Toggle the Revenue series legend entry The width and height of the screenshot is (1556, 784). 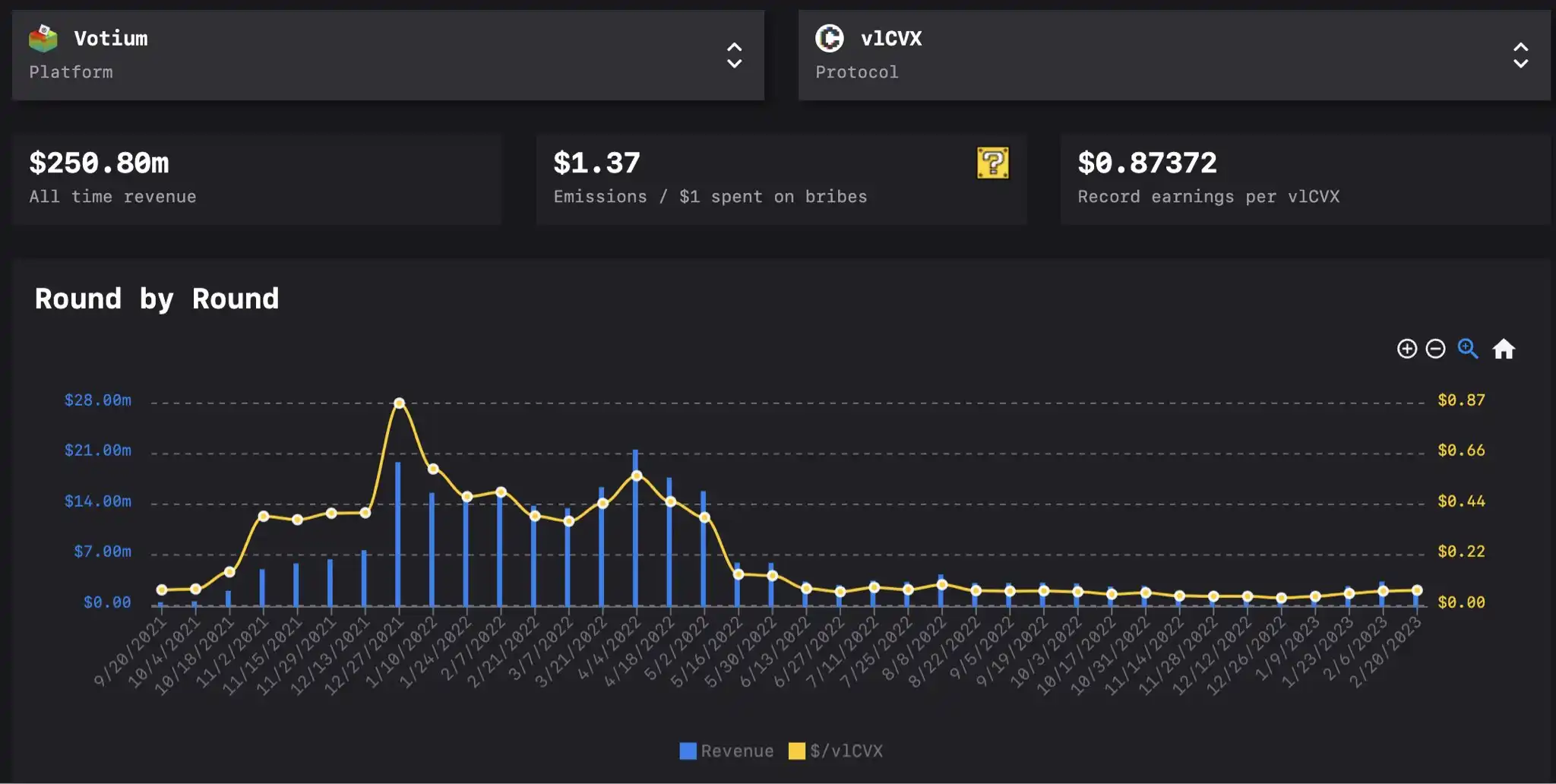[x=726, y=751]
